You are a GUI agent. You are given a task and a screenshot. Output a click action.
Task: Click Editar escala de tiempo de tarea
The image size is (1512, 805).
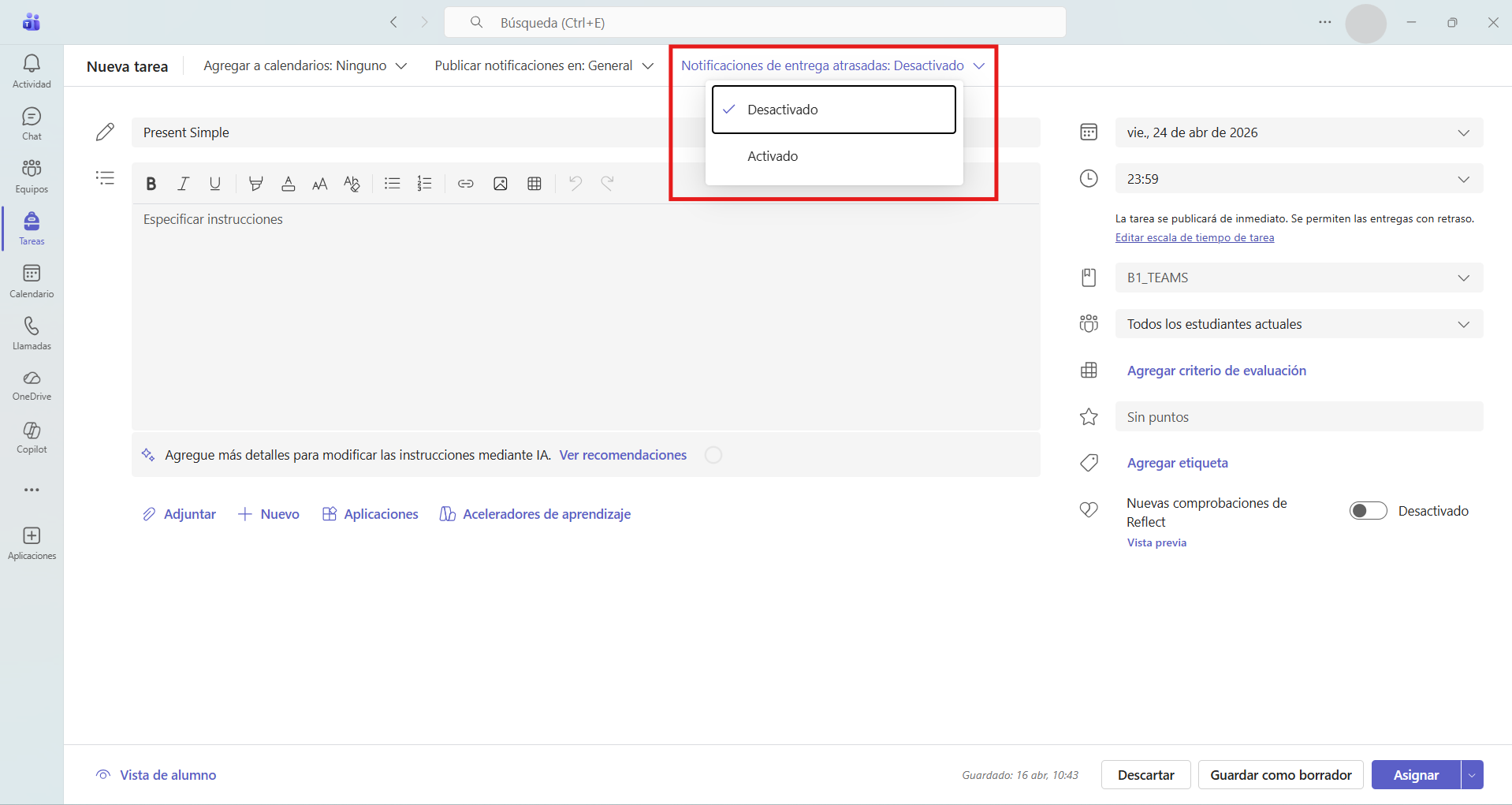(x=1194, y=237)
